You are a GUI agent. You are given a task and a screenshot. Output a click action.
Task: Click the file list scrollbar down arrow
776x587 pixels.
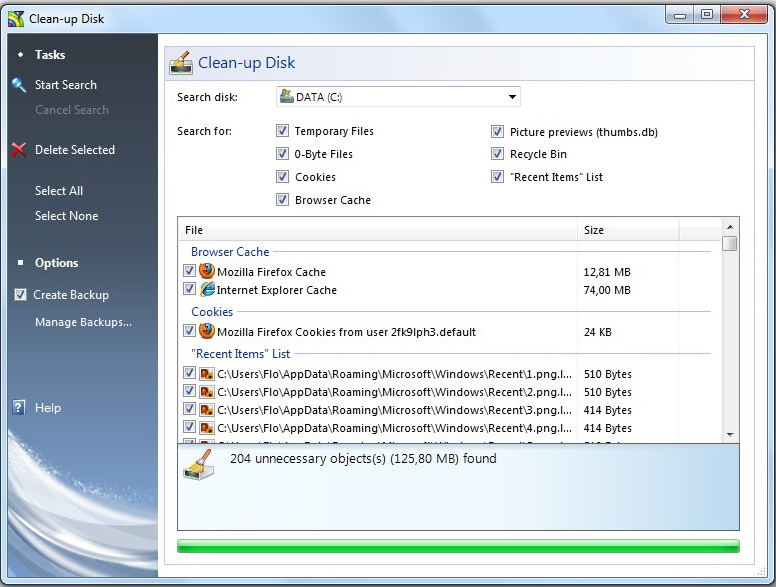point(730,434)
